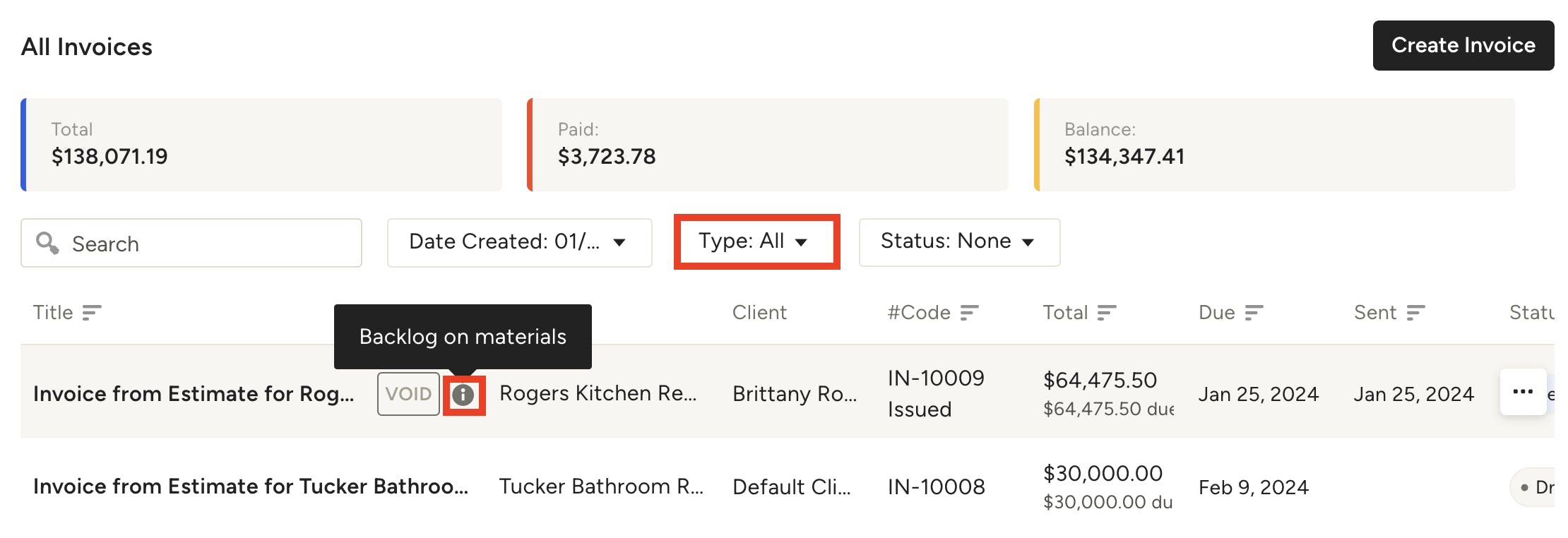
Task: Open the Tucker Bathroom invoice
Action: tap(251, 486)
